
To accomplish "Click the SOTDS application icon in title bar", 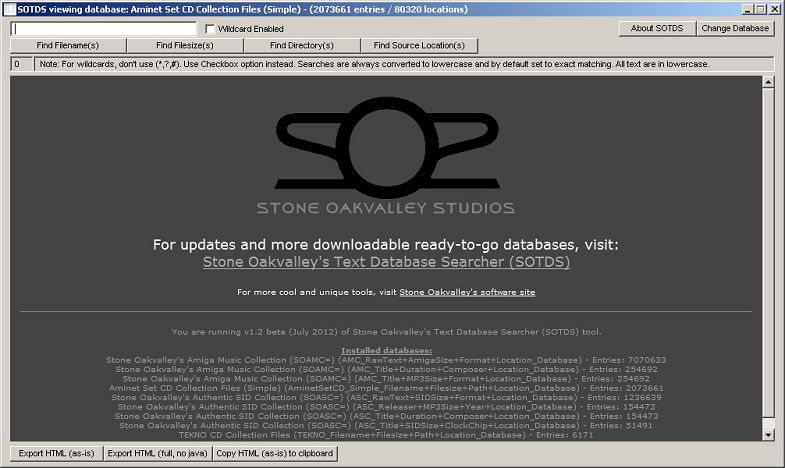I will [x=9, y=8].
